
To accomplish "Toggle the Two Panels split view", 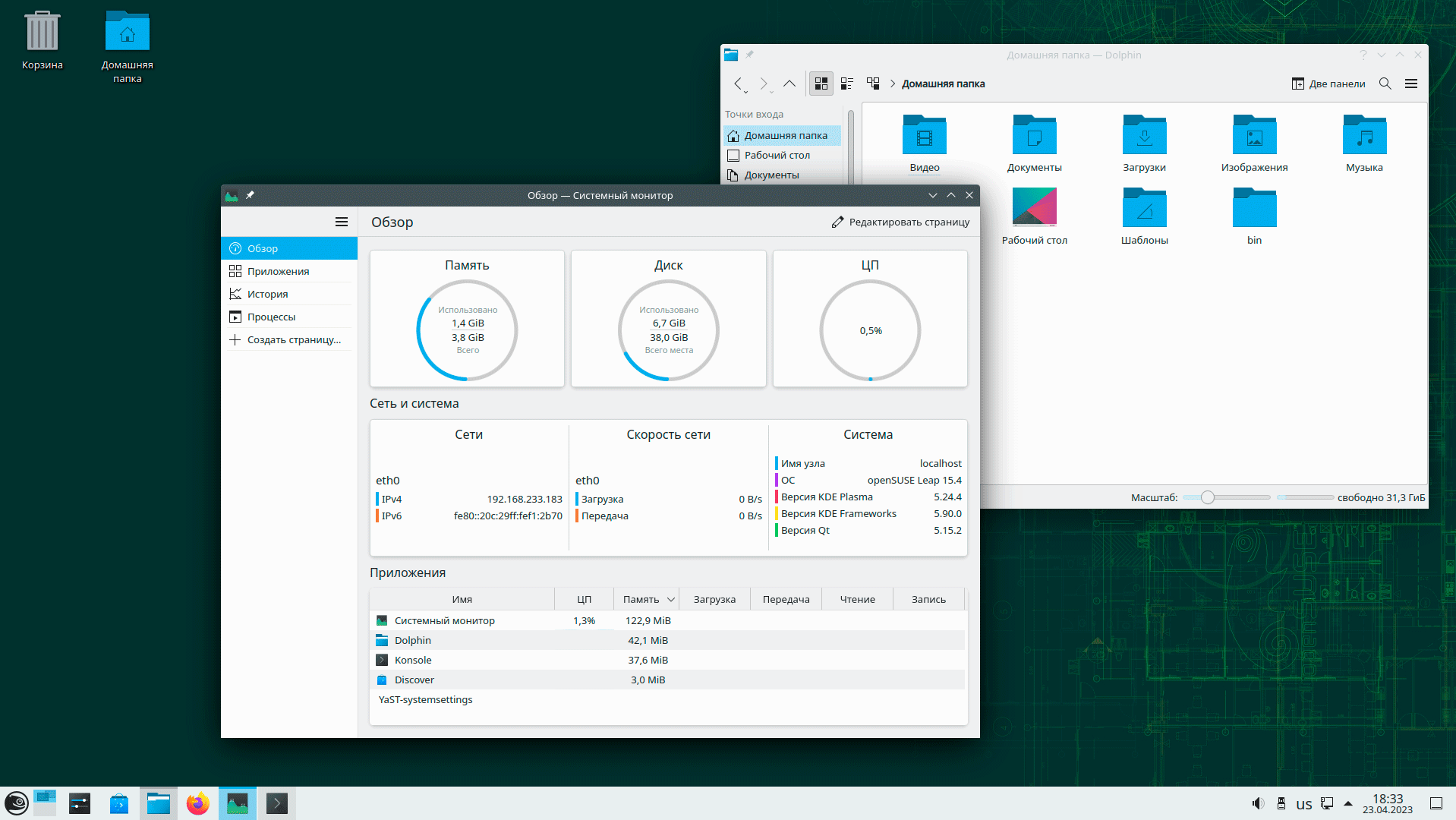I will (1328, 84).
